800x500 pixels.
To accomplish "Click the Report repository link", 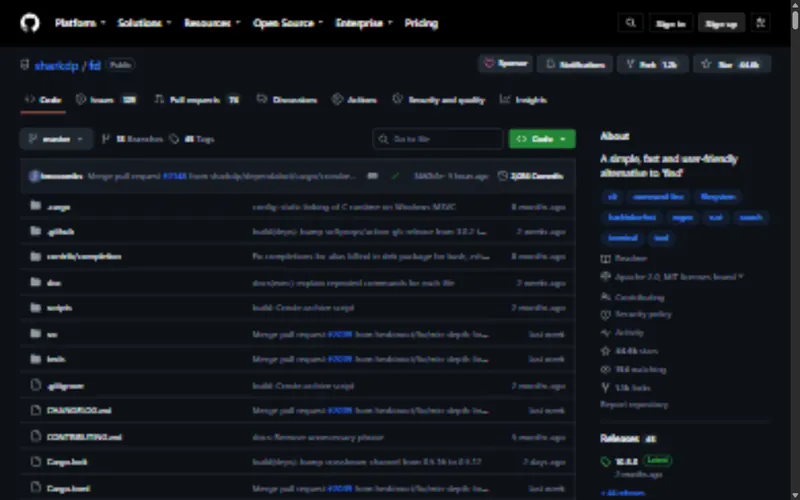I will click(x=634, y=405).
